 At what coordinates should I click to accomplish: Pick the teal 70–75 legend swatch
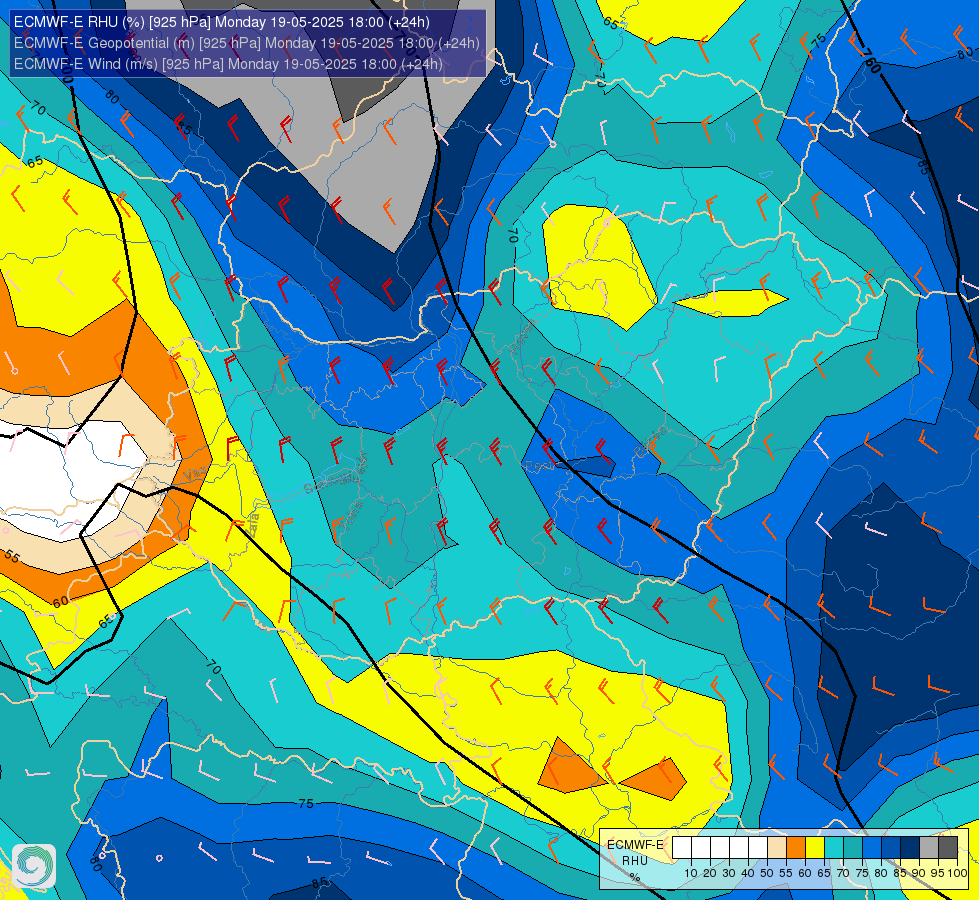coord(853,847)
